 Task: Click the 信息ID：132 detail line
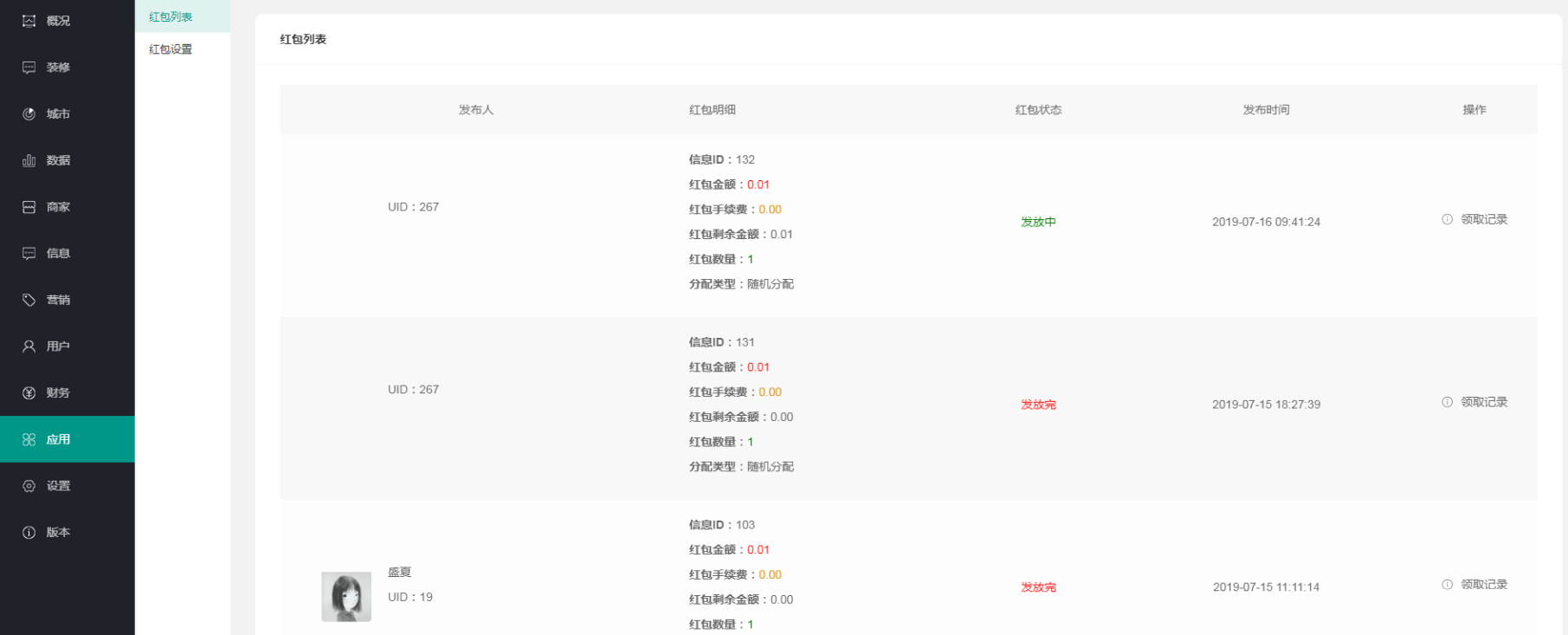click(722, 160)
